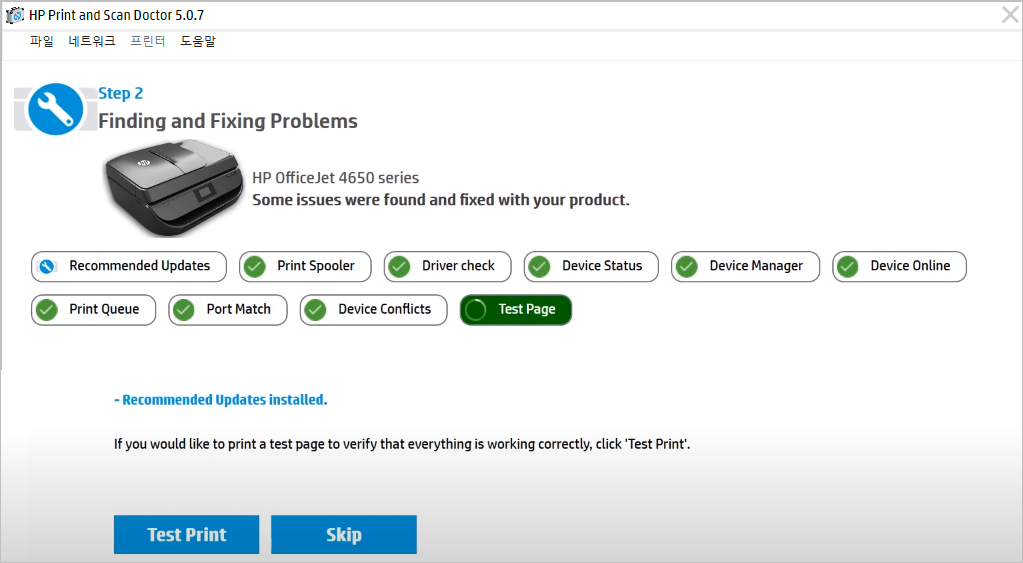Click 'Some issues were found and fixed' text

click(441, 200)
